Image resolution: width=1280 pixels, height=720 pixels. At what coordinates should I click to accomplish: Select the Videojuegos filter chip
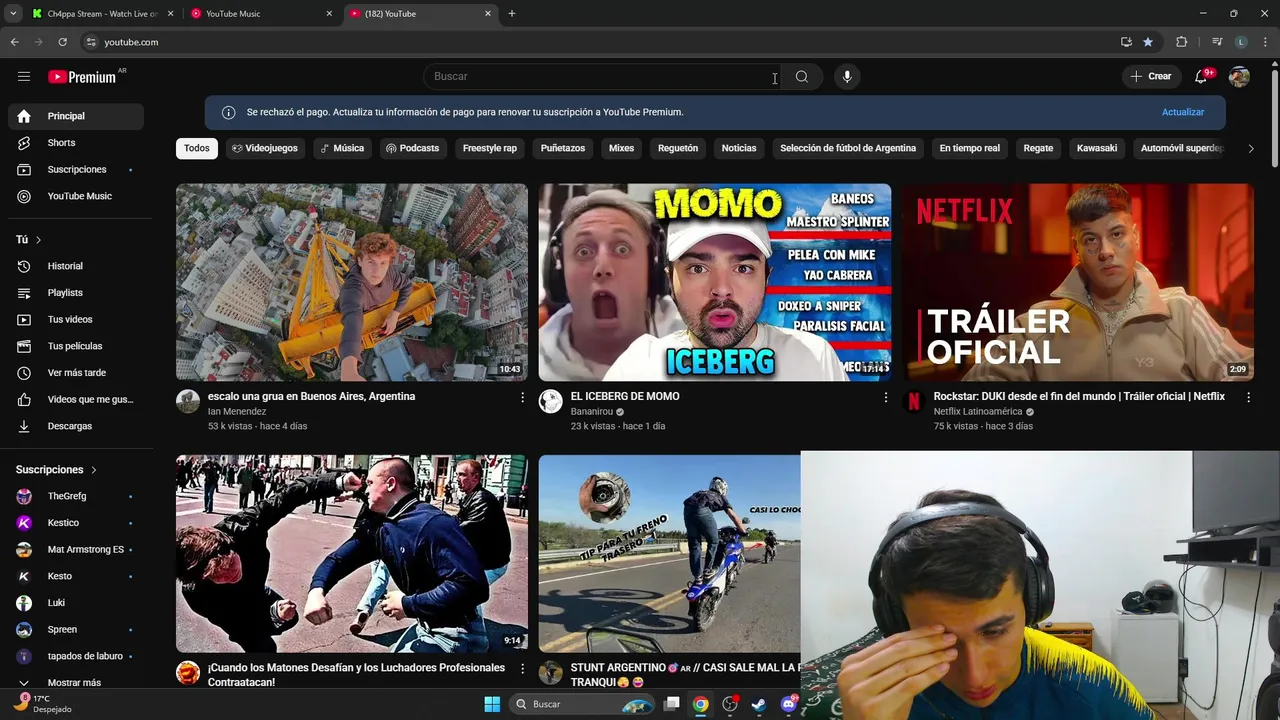pos(265,148)
